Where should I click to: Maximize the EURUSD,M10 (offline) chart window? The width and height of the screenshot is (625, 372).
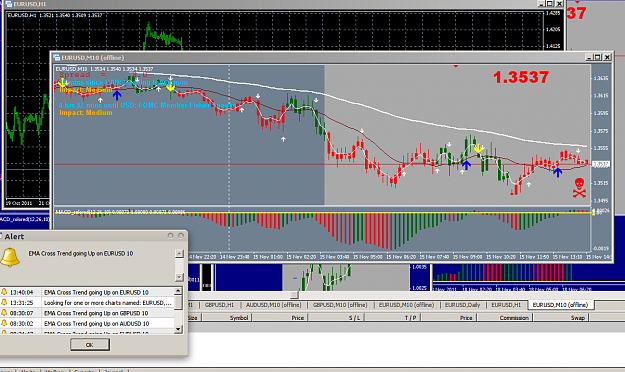click(597, 57)
